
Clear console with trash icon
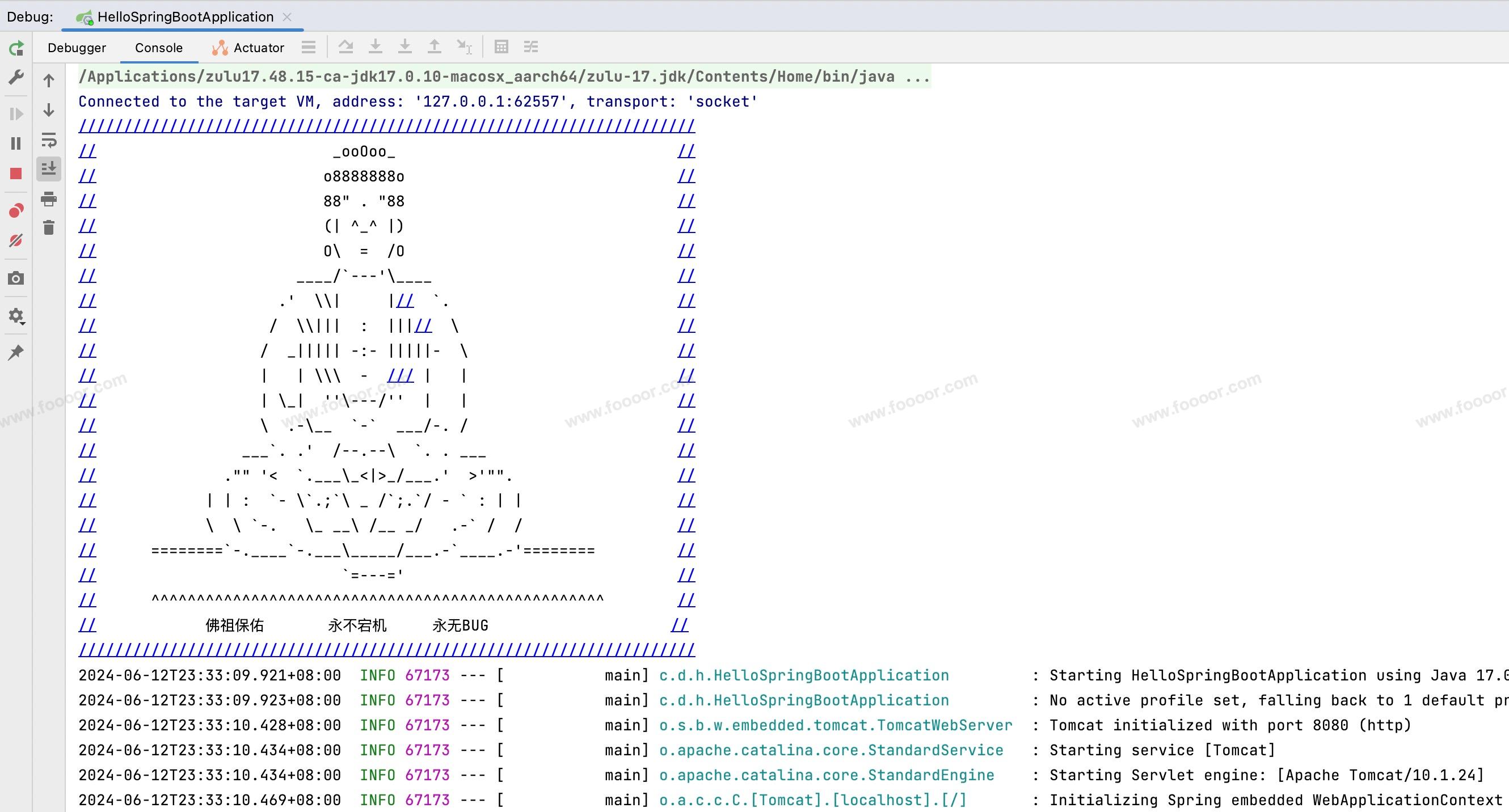[49, 228]
